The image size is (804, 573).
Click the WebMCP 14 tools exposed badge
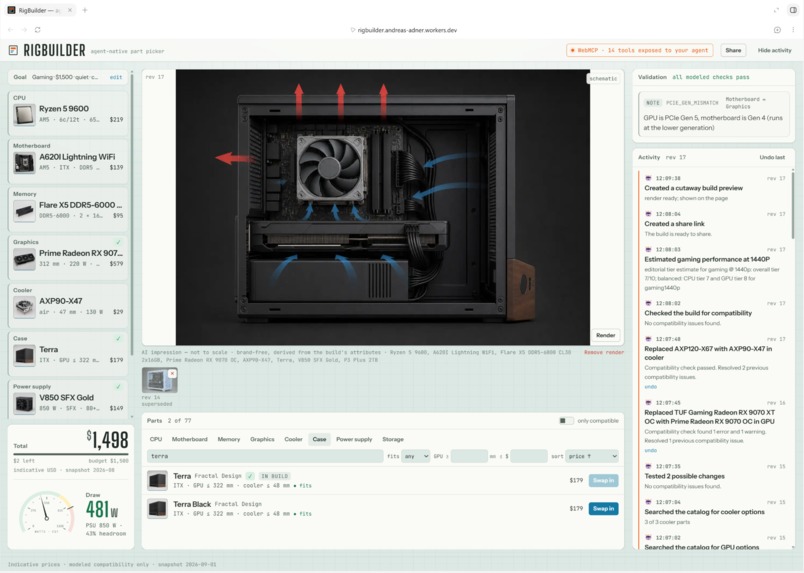pyautogui.click(x=639, y=50)
